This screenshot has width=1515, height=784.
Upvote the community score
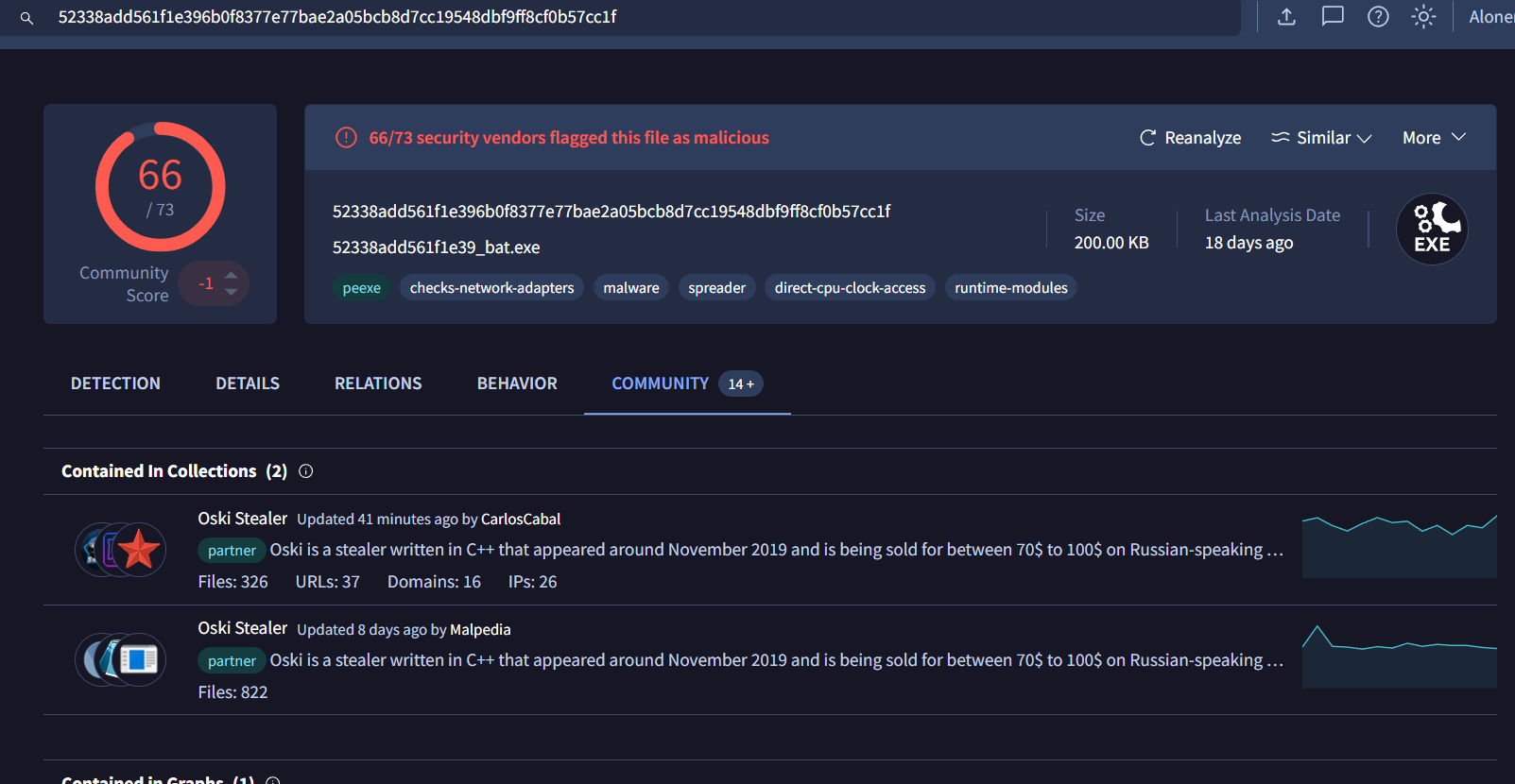tap(232, 274)
